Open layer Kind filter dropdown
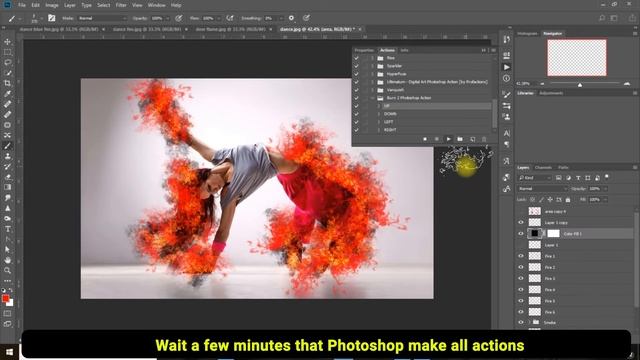The image size is (640, 360). pos(535,178)
